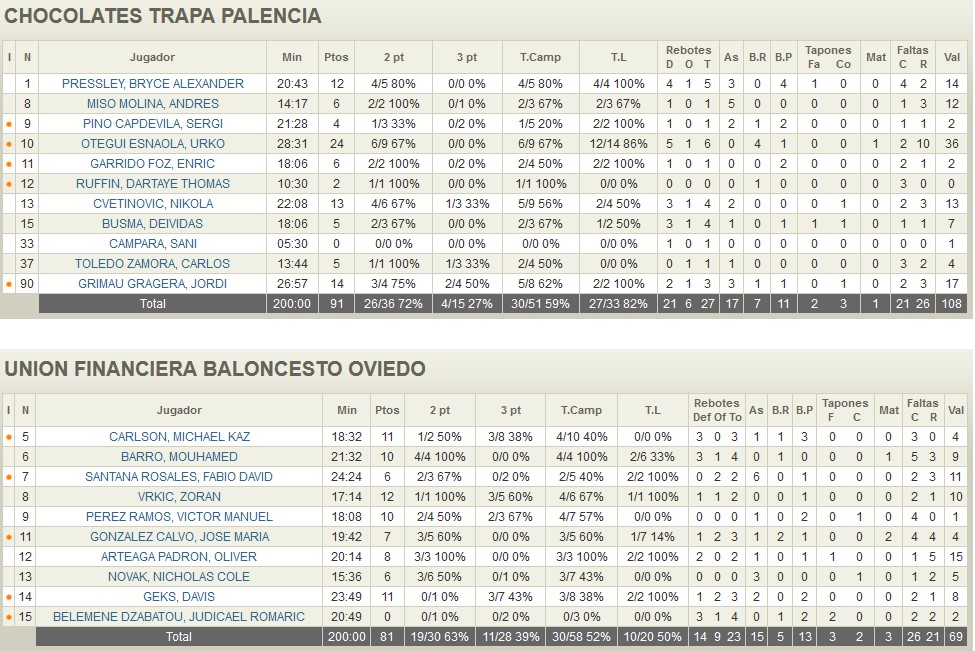Click the orange dot next to Garrido Foz
975x651 pixels.
tap(9, 164)
